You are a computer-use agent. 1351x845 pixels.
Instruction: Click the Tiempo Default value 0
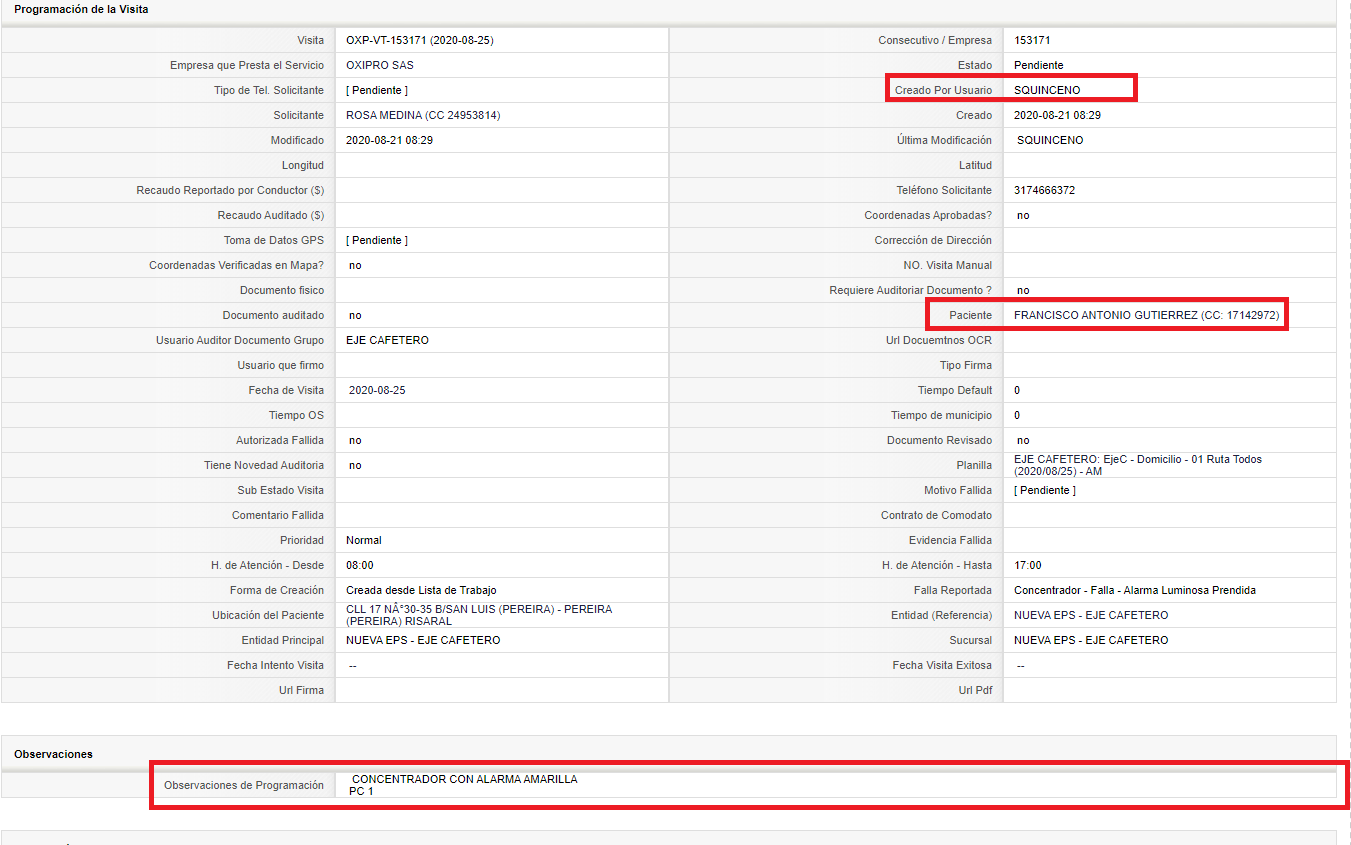click(x=1017, y=390)
